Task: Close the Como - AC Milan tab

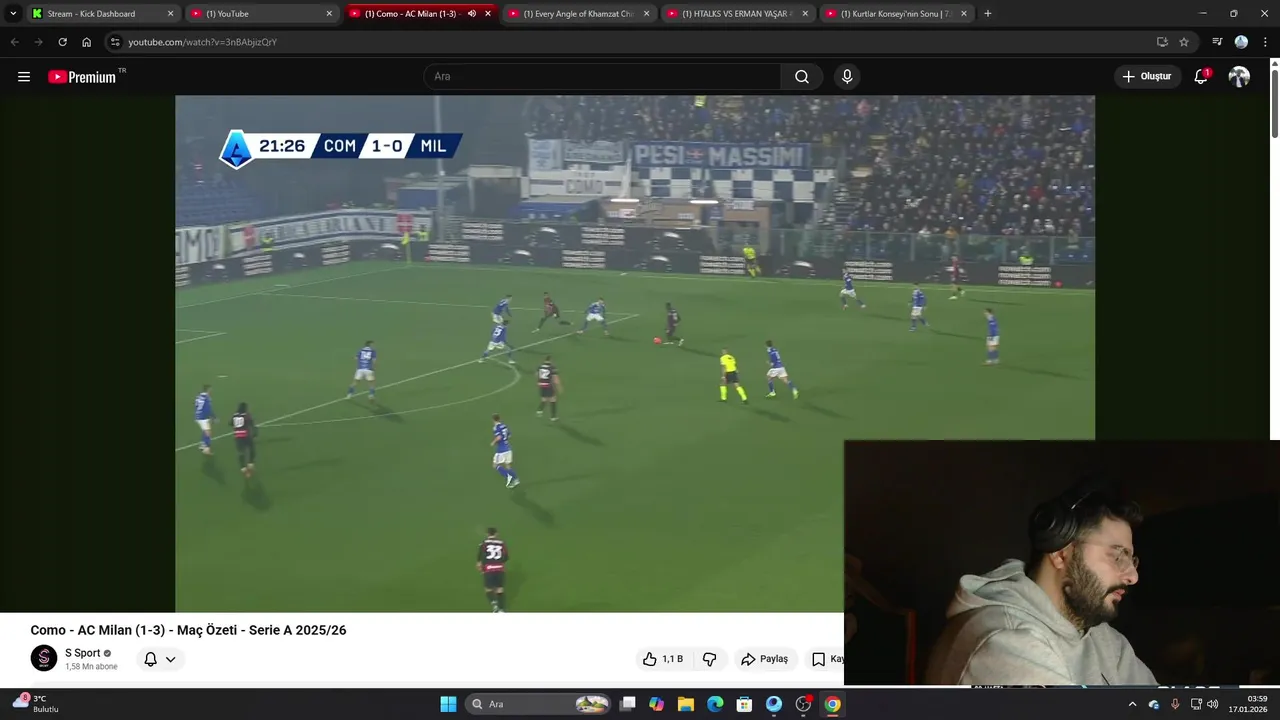Action: point(488,14)
